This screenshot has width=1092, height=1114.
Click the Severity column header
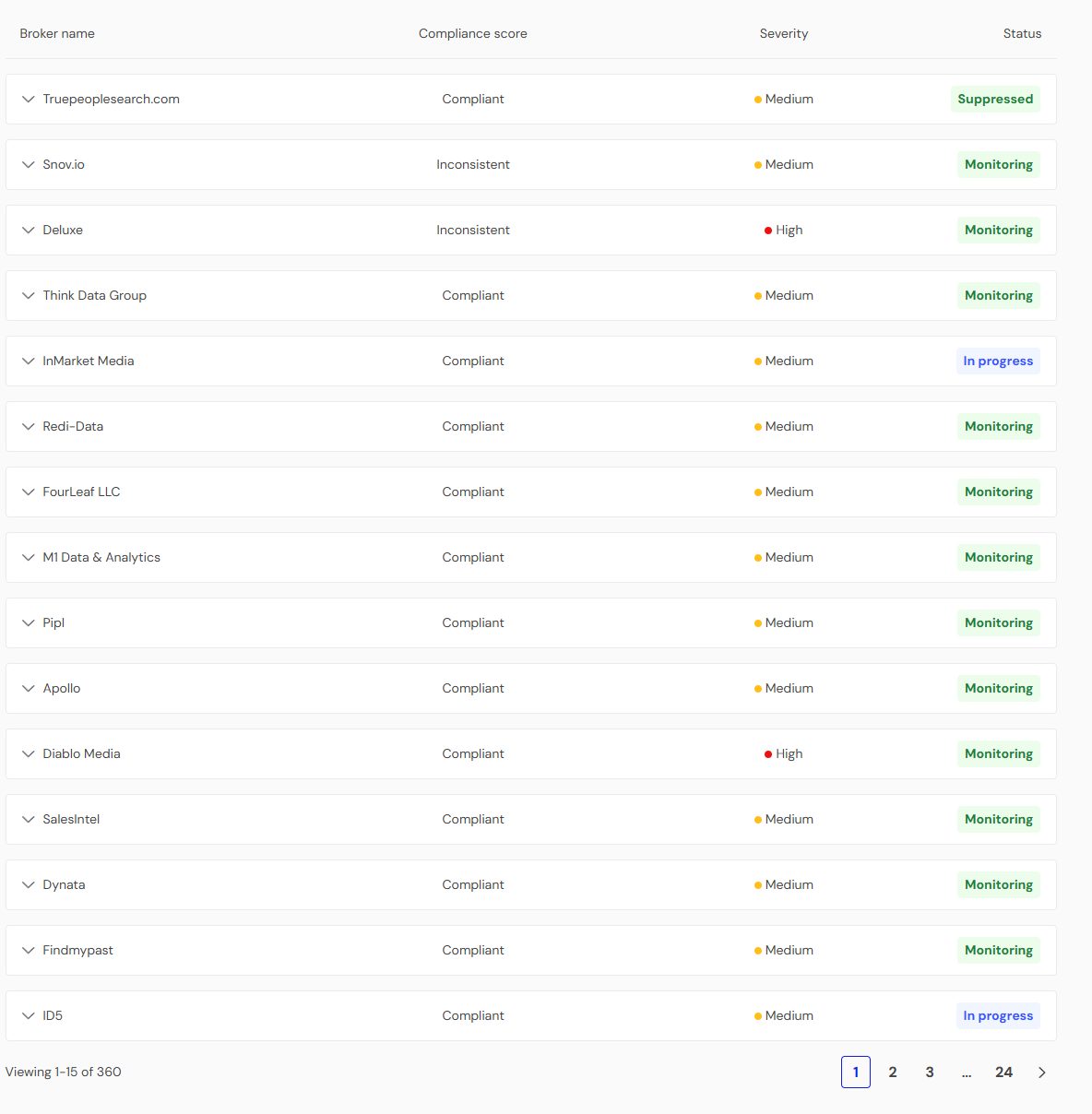(x=784, y=33)
